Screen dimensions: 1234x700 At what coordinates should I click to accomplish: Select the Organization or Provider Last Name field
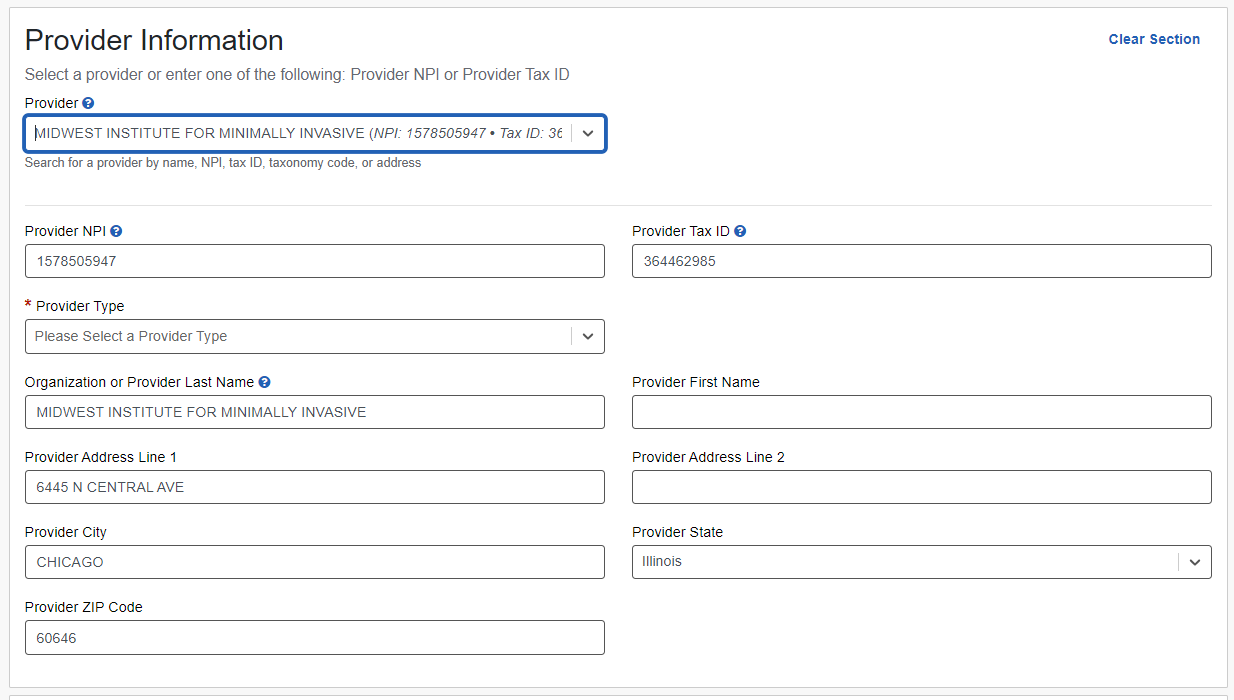[314, 412]
